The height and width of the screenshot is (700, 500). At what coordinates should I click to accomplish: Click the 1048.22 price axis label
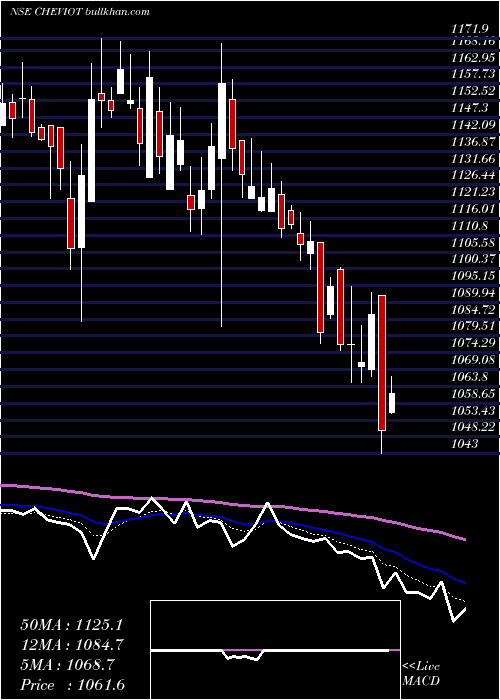point(473,427)
